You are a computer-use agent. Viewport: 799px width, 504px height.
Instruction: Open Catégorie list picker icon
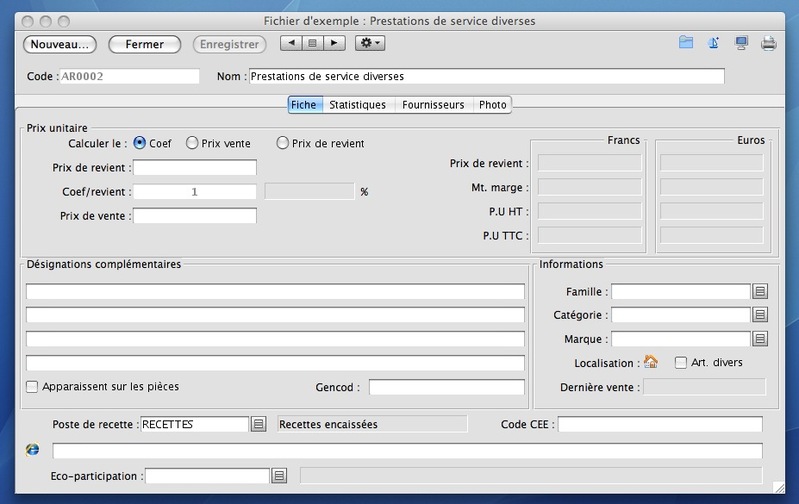[x=760, y=315]
